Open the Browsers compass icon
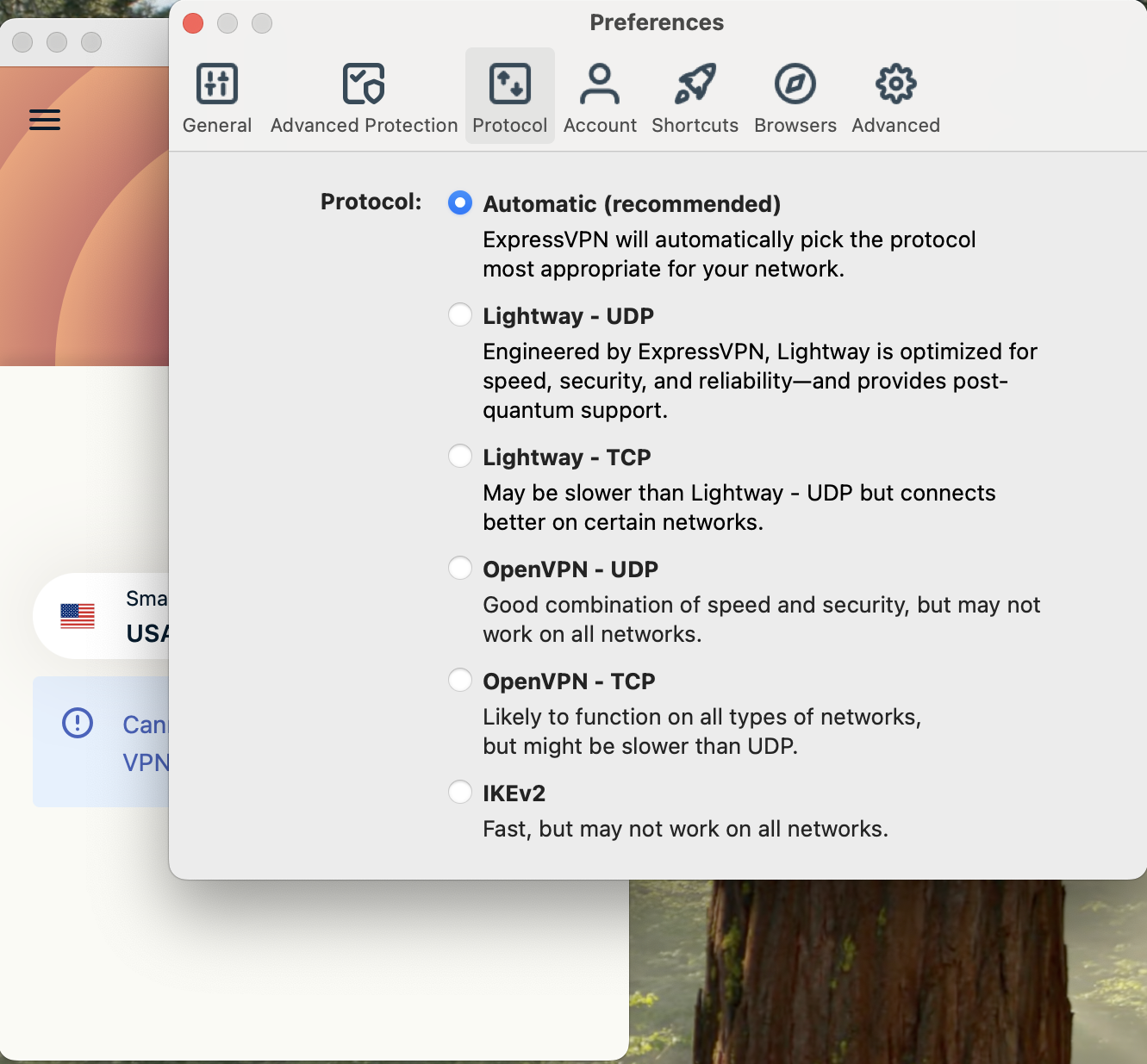Screen dimensions: 1147x1064 tap(795, 84)
